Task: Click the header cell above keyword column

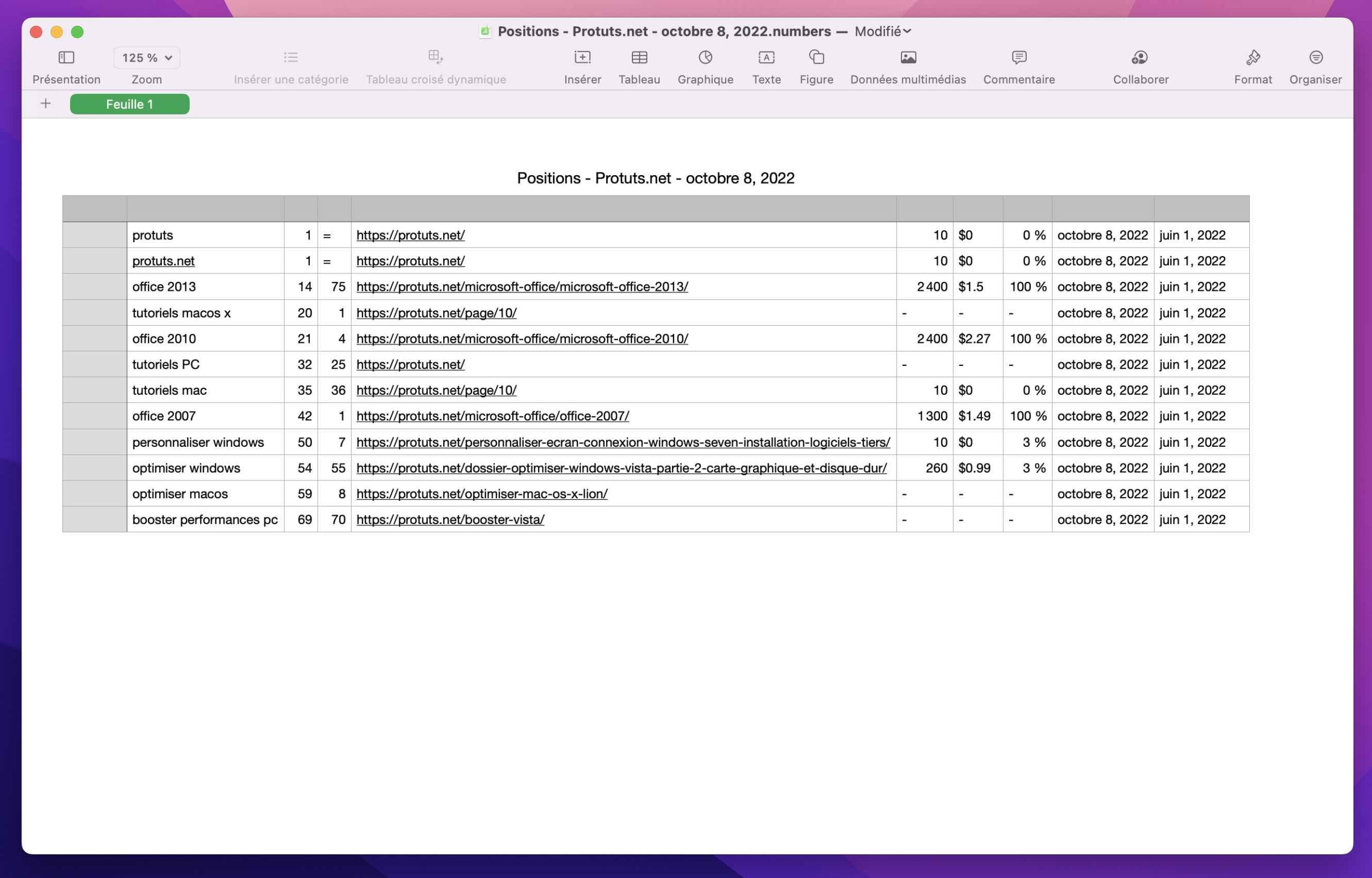Action: point(205,209)
